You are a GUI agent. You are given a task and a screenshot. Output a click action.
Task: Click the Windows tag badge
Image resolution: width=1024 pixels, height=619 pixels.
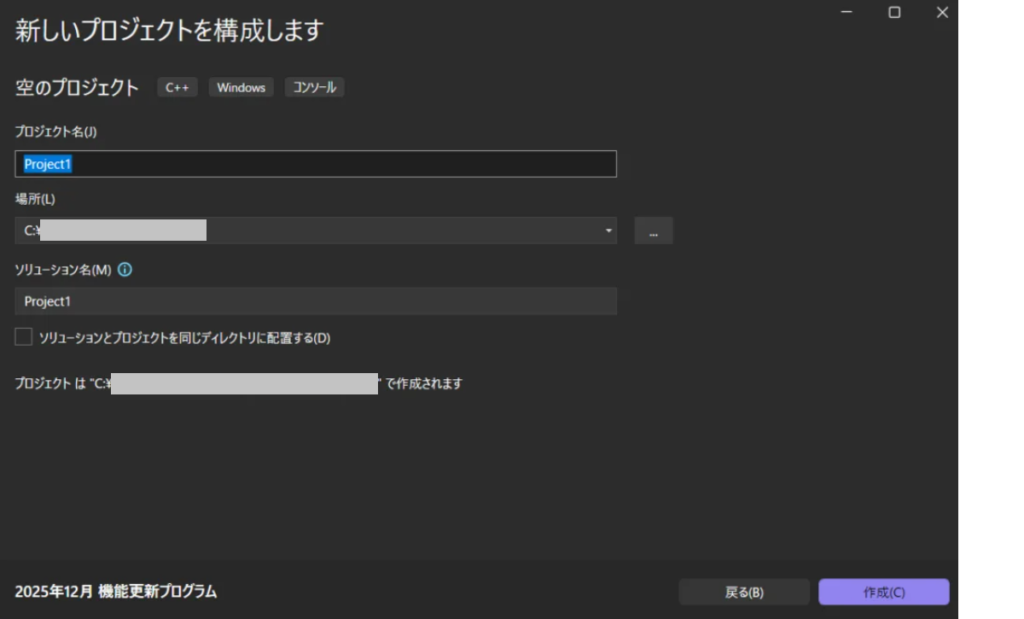click(241, 88)
